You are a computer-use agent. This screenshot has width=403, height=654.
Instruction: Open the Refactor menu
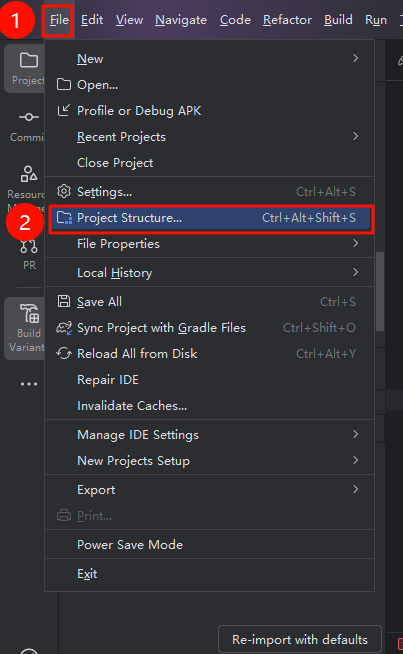click(x=287, y=20)
